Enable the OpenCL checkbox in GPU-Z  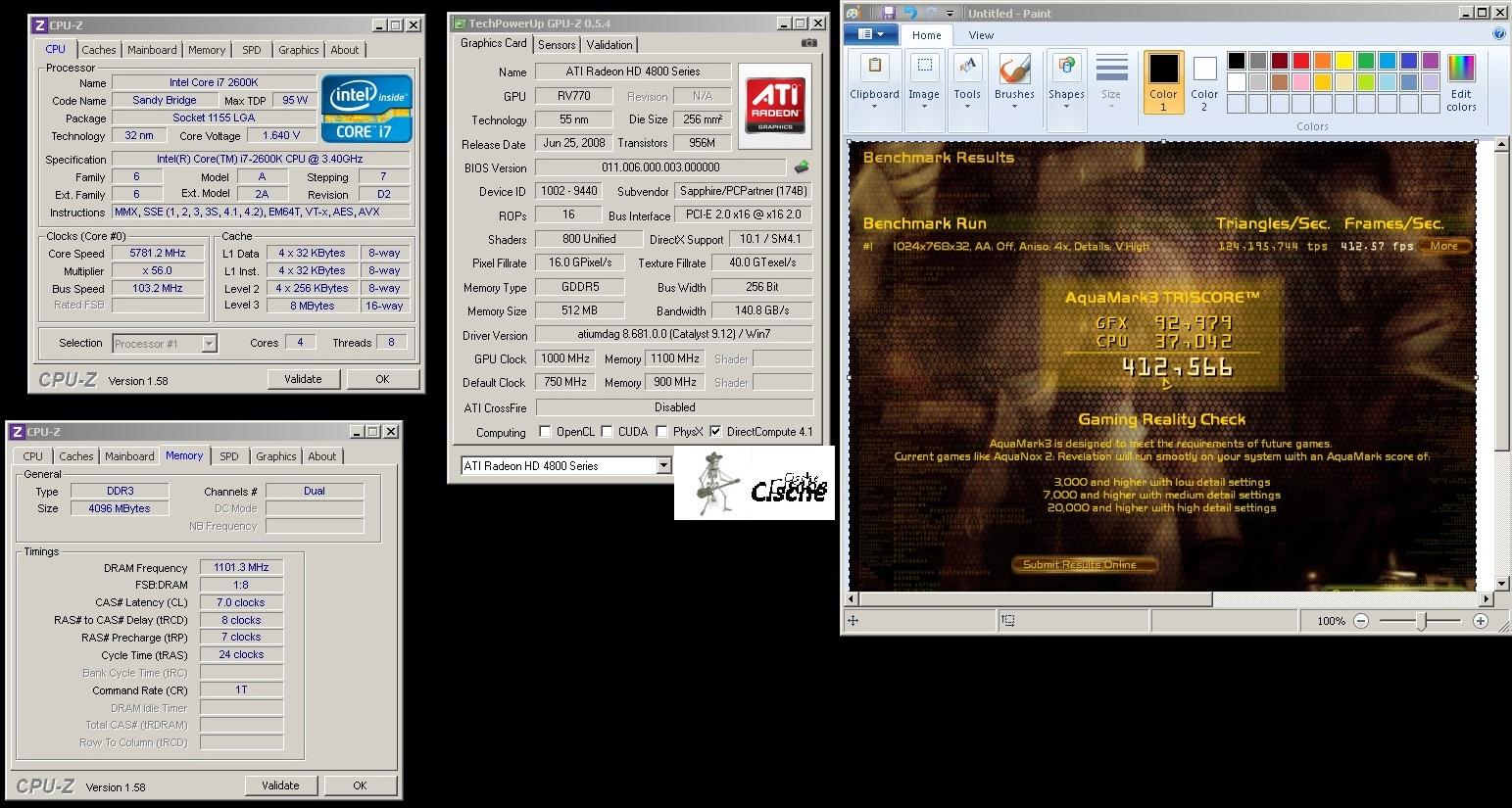click(545, 432)
